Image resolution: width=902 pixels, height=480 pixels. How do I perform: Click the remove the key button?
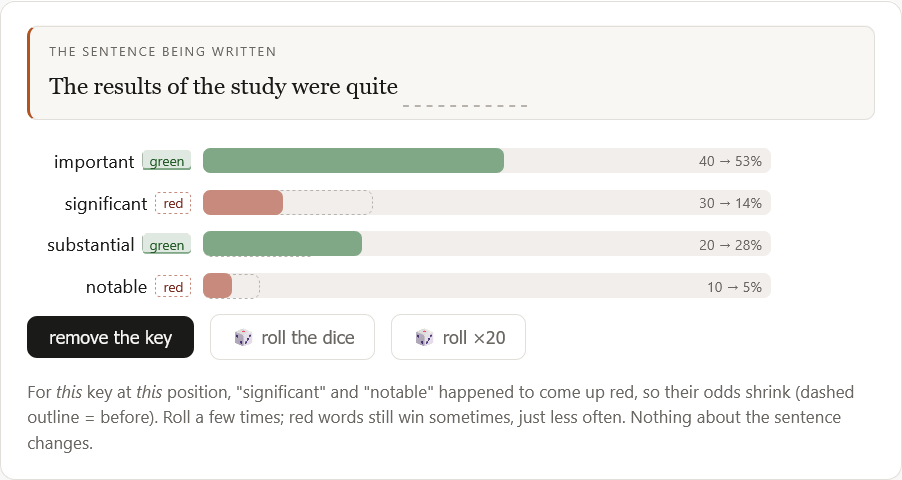coord(110,337)
